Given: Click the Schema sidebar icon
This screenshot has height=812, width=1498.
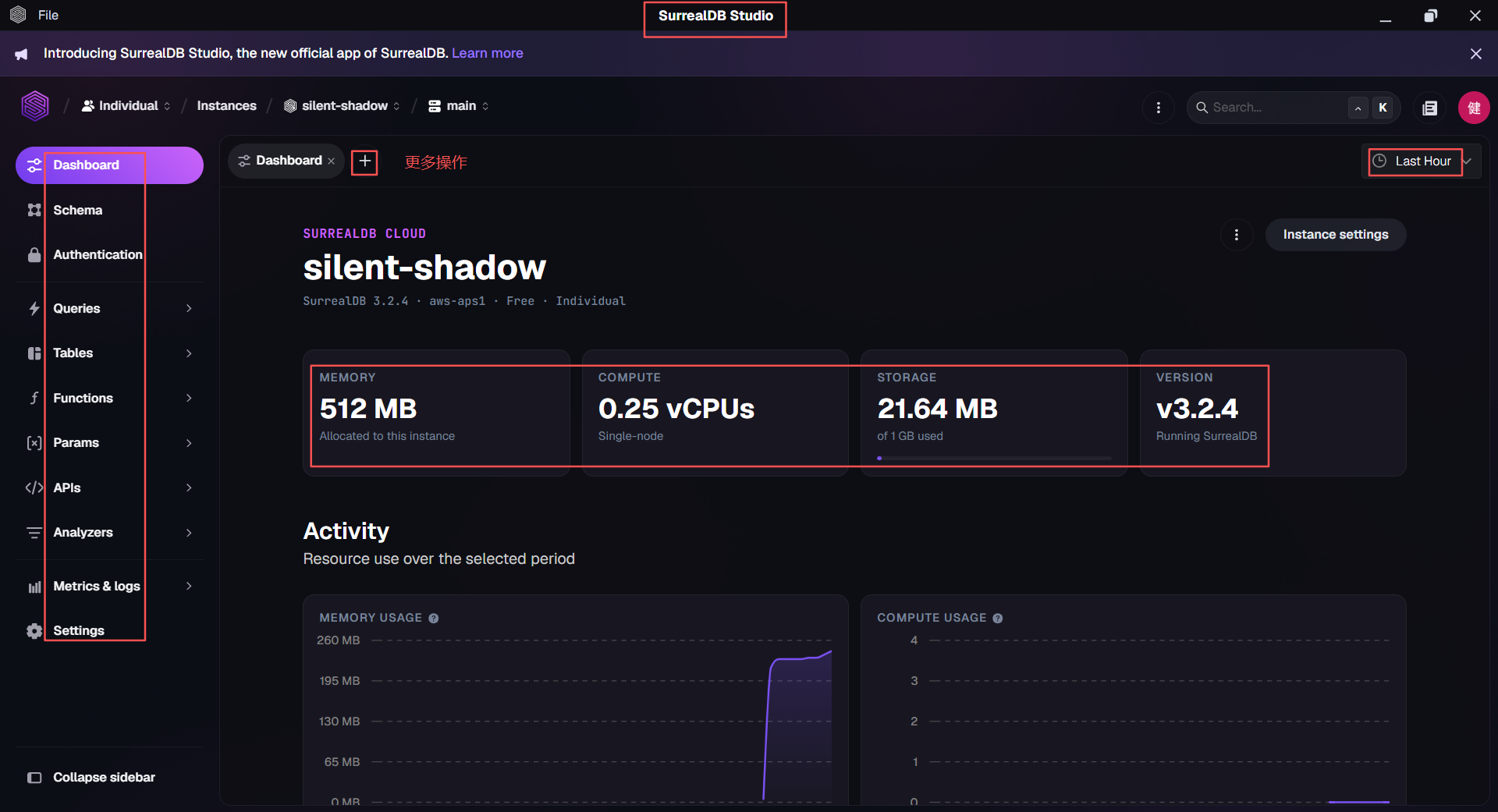Looking at the screenshot, I should [34, 210].
